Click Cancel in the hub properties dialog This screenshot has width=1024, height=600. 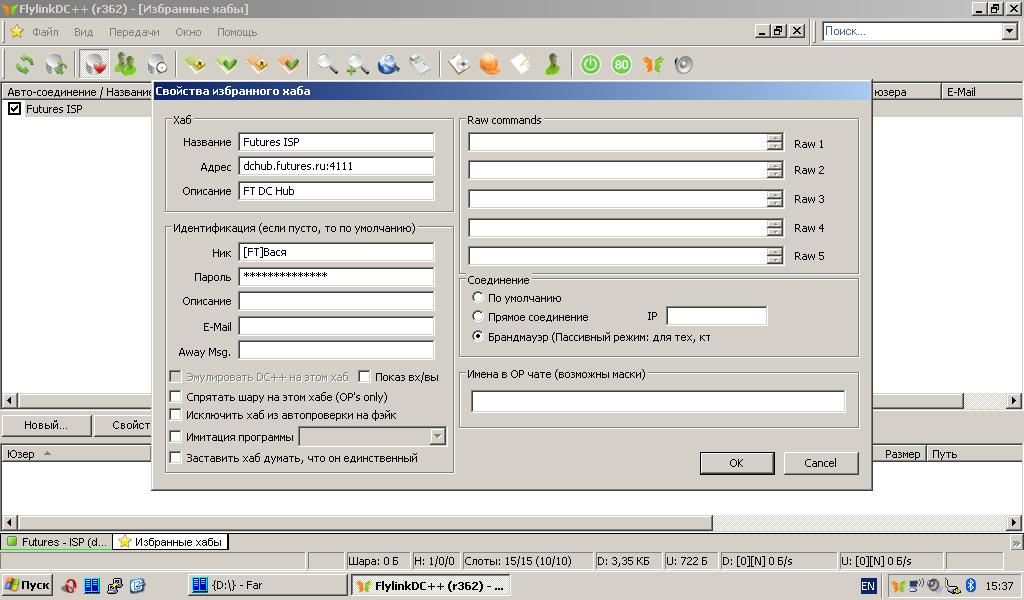(x=820, y=463)
